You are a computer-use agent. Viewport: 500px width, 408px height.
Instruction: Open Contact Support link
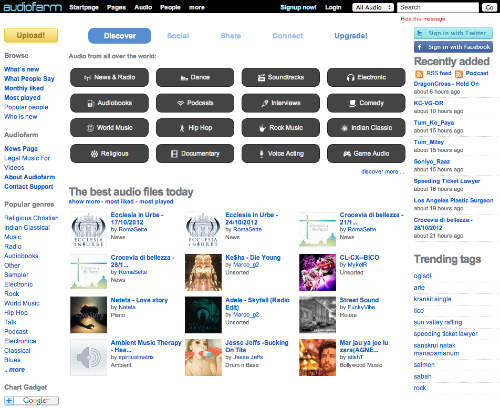pos(29,187)
